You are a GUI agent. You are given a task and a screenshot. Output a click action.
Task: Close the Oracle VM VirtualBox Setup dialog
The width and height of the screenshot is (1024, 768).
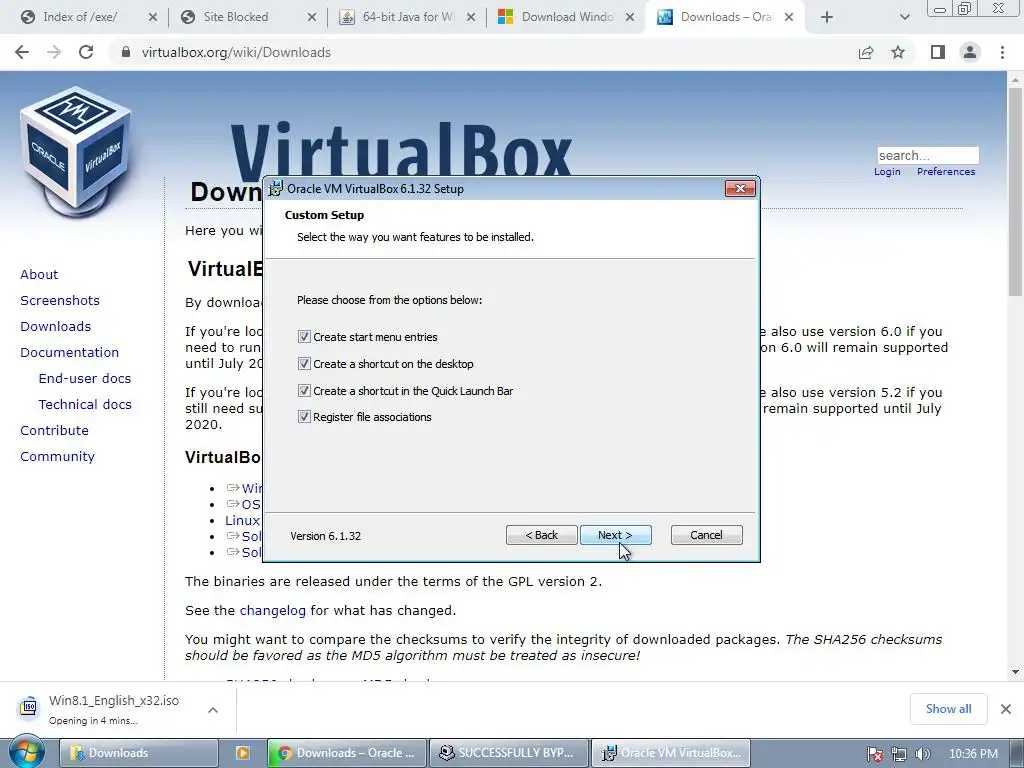point(740,189)
